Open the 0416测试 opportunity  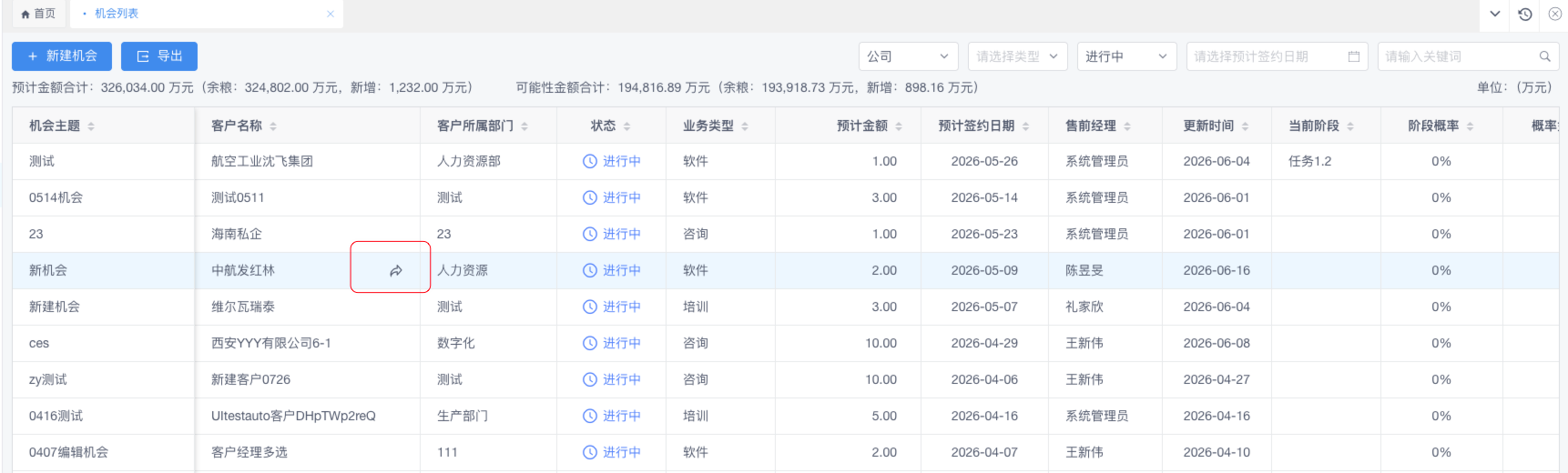point(56,416)
